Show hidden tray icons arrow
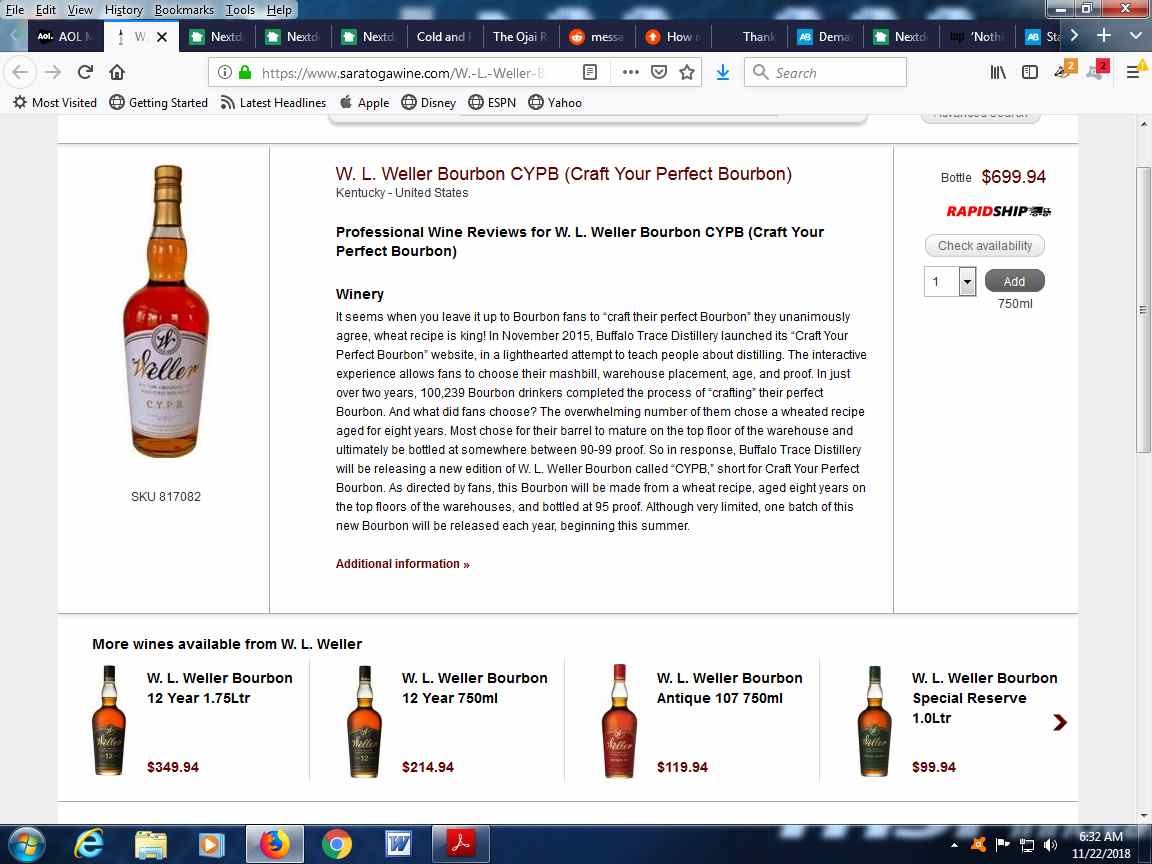The height and width of the screenshot is (864, 1152). 954,846
